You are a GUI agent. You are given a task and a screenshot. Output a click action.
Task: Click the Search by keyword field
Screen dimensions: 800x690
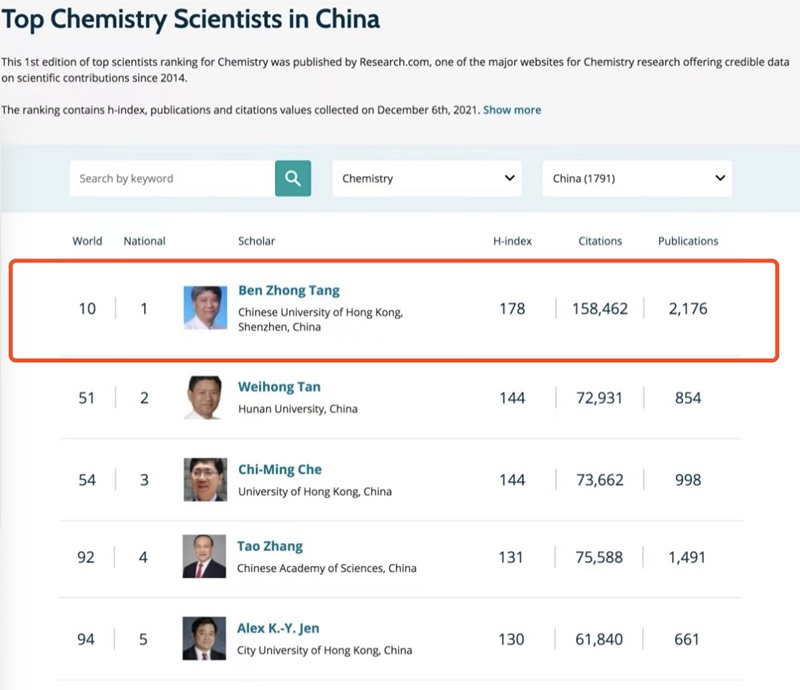point(172,179)
